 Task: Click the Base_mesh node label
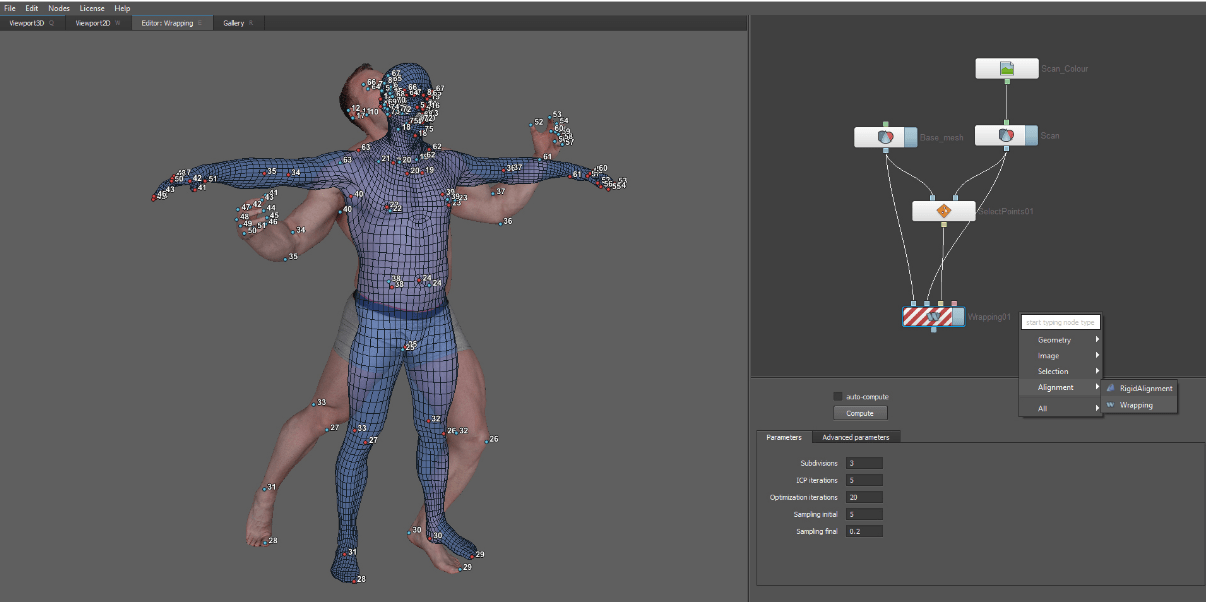[x=942, y=138]
